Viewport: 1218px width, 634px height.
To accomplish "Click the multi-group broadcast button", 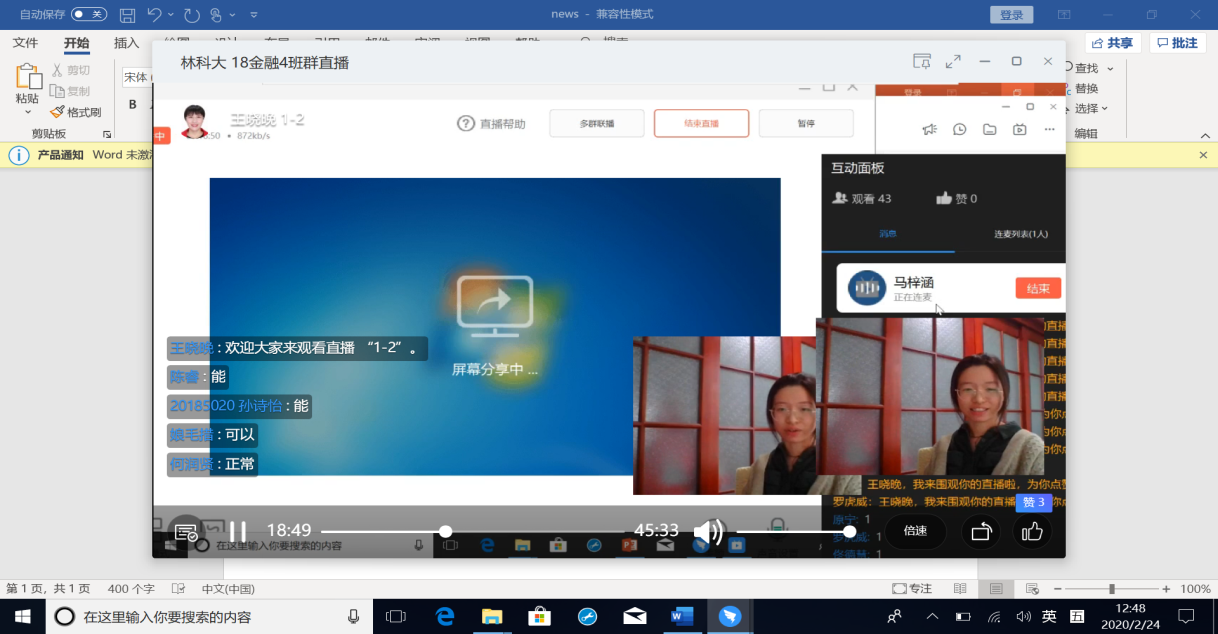I will coord(597,124).
